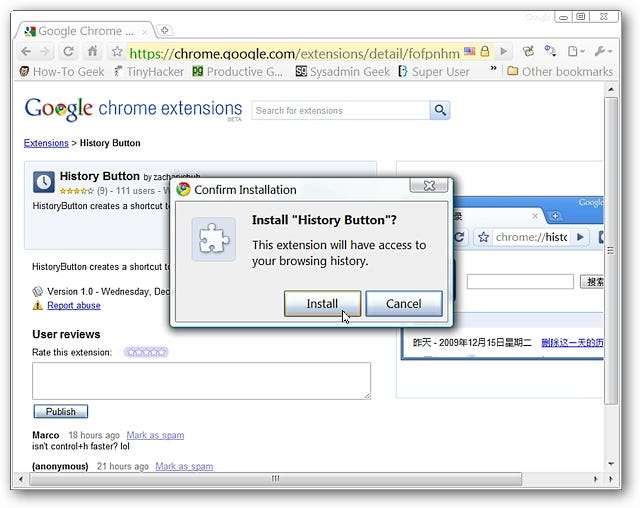Click the rating stars for this extension

pyautogui.click(x=146, y=352)
